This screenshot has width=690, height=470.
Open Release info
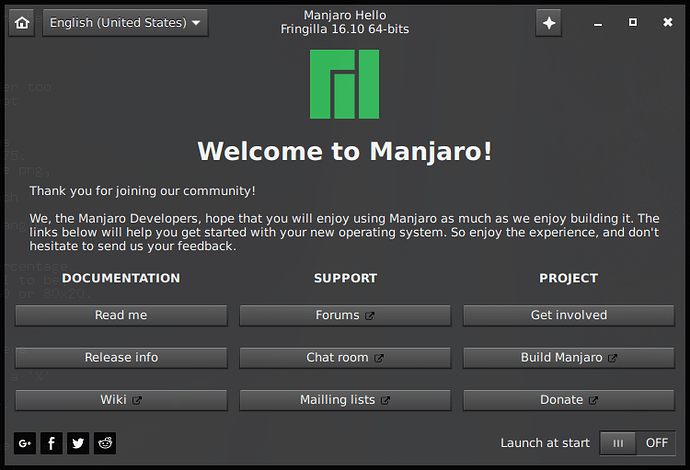pyautogui.click(x=121, y=358)
